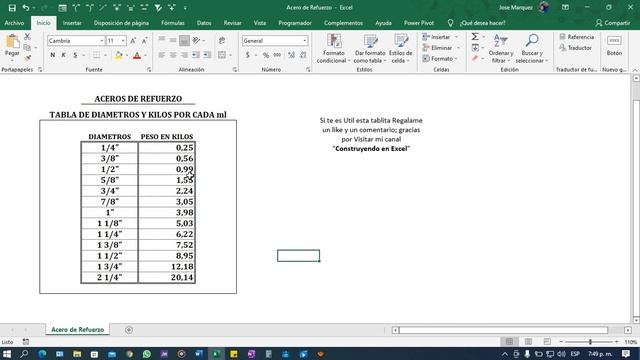
Task: Open WhatsApp from the taskbar
Action: [x=147, y=354]
